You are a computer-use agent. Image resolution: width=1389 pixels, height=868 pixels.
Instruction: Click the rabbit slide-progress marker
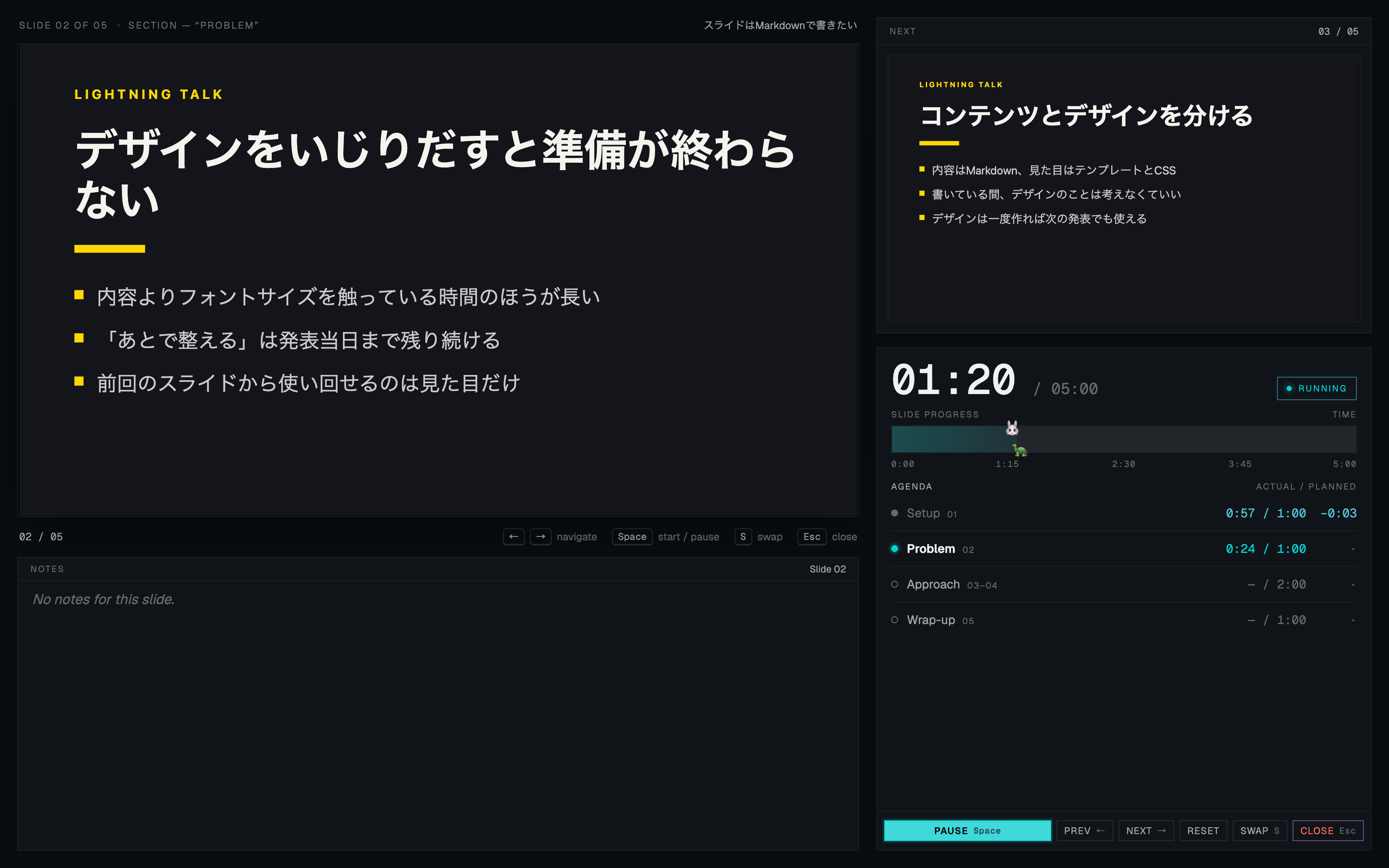[1012, 428]
